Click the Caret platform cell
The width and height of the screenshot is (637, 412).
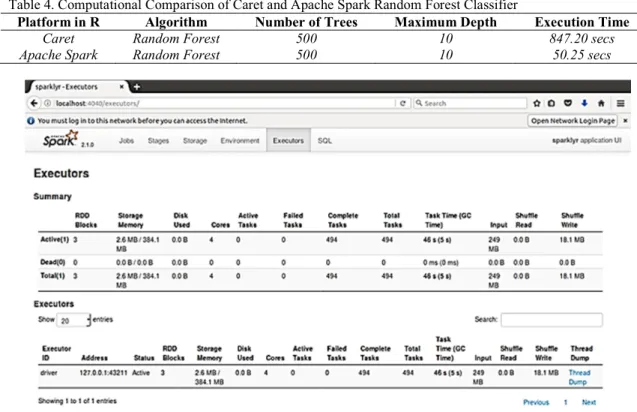58,38
